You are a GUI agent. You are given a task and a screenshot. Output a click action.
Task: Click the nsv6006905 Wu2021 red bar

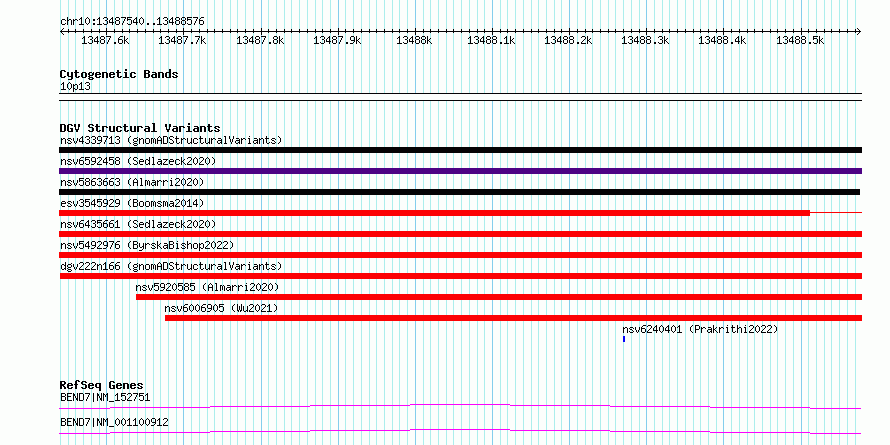(x=513, y=318)
